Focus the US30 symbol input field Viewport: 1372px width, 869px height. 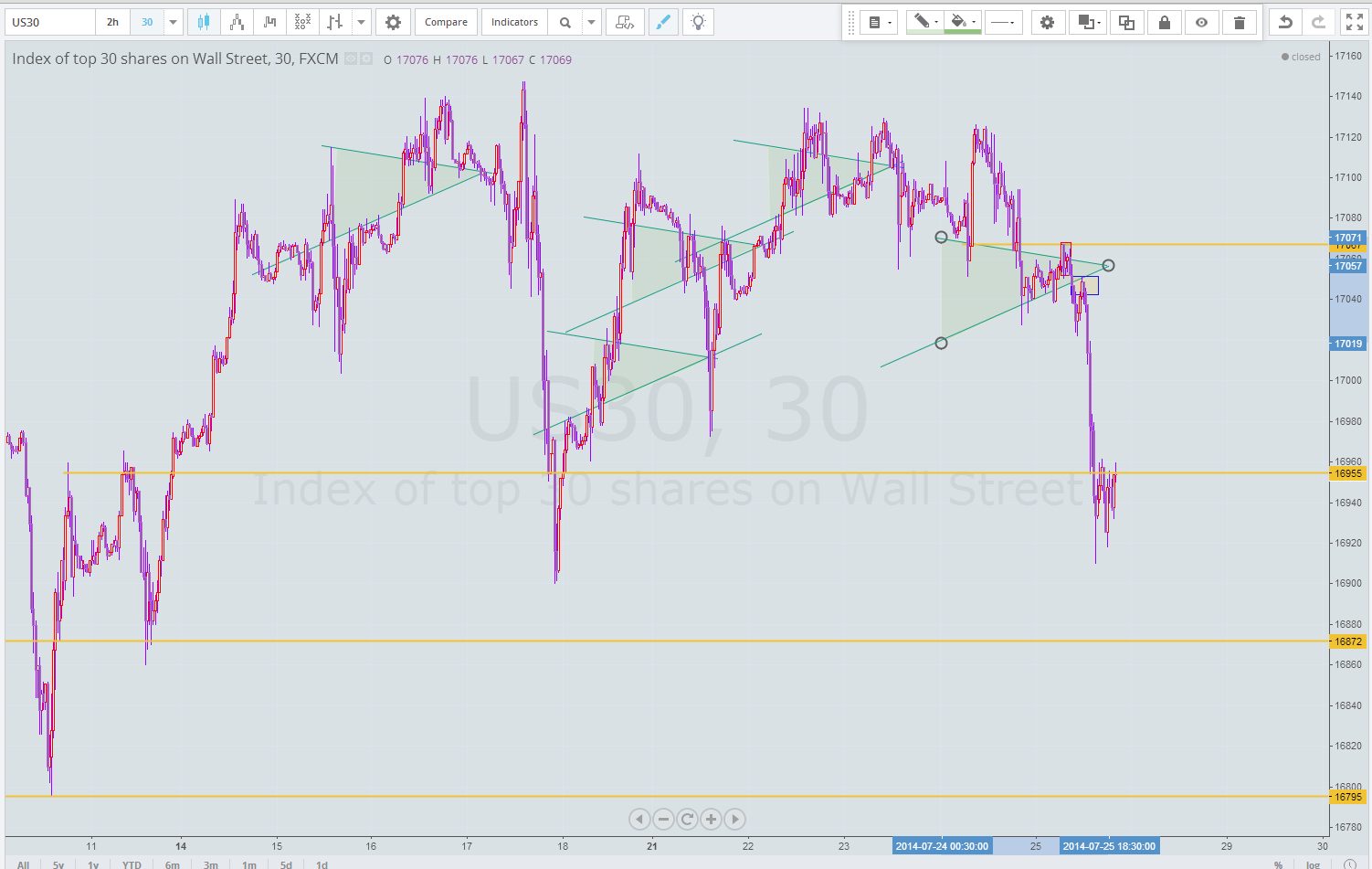49,22
